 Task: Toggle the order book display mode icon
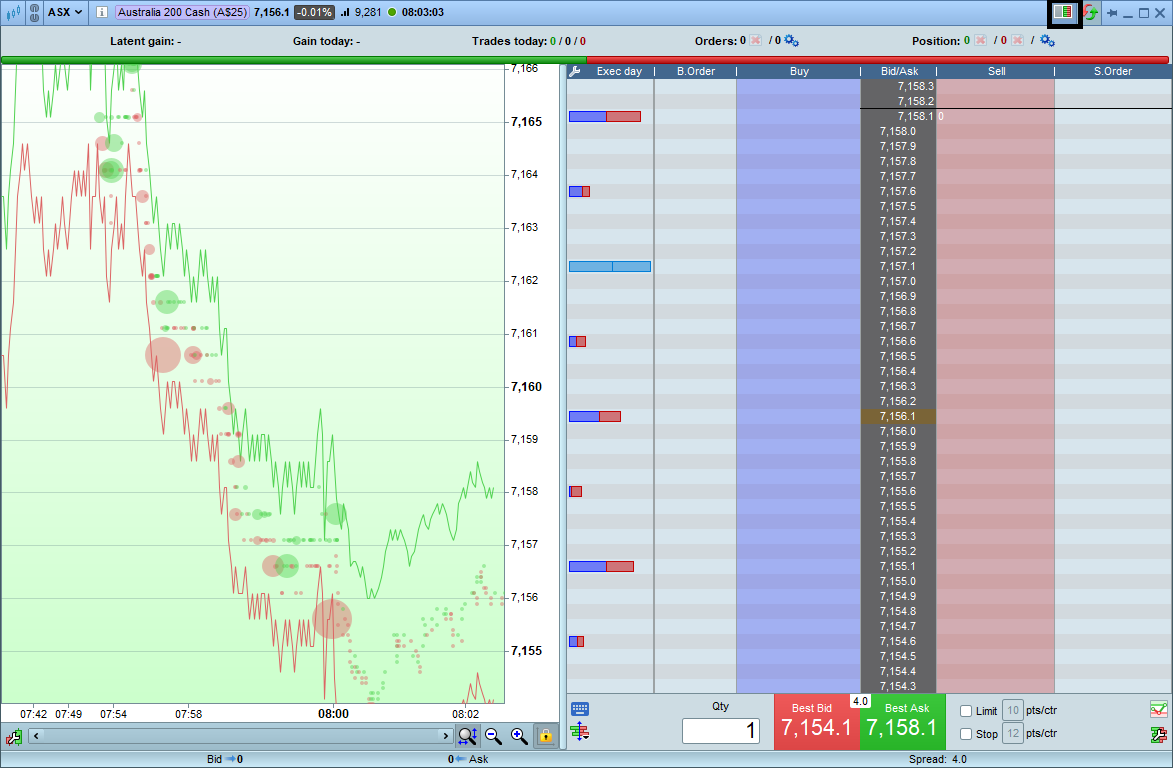tap(1063, 13)
